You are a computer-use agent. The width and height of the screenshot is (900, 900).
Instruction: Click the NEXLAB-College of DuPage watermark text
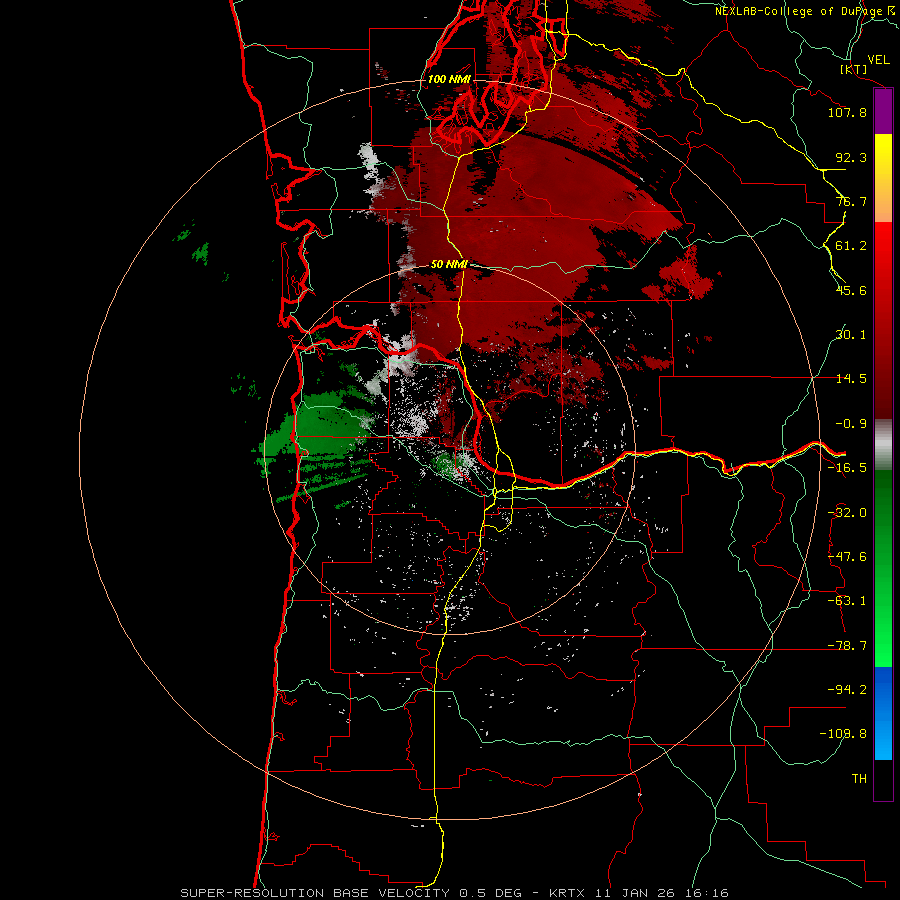coord(807,11)
